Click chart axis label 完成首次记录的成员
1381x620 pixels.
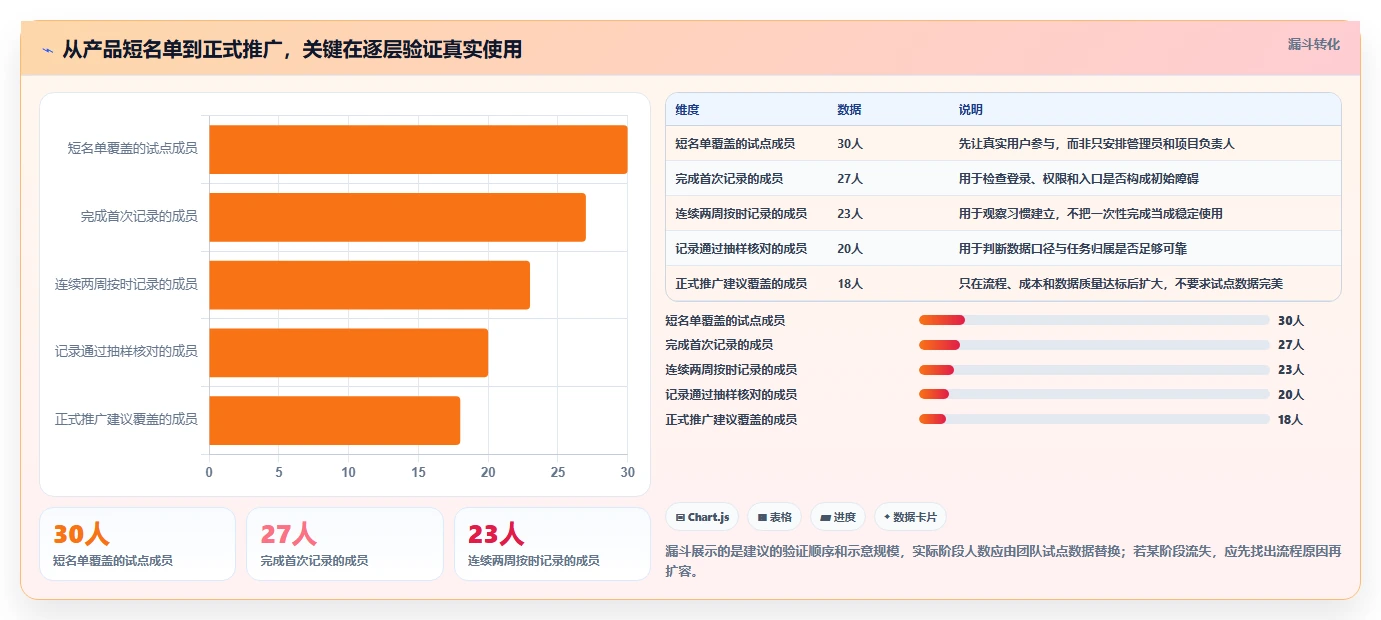(x=139, y=216)
